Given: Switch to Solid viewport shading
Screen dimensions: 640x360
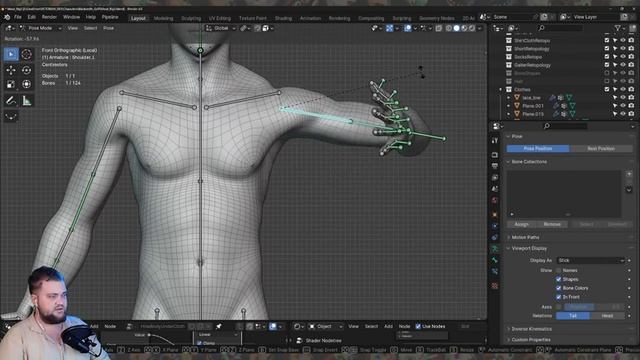Looking at the screenshot, I should pyautogui.click(x=456, y=28).
